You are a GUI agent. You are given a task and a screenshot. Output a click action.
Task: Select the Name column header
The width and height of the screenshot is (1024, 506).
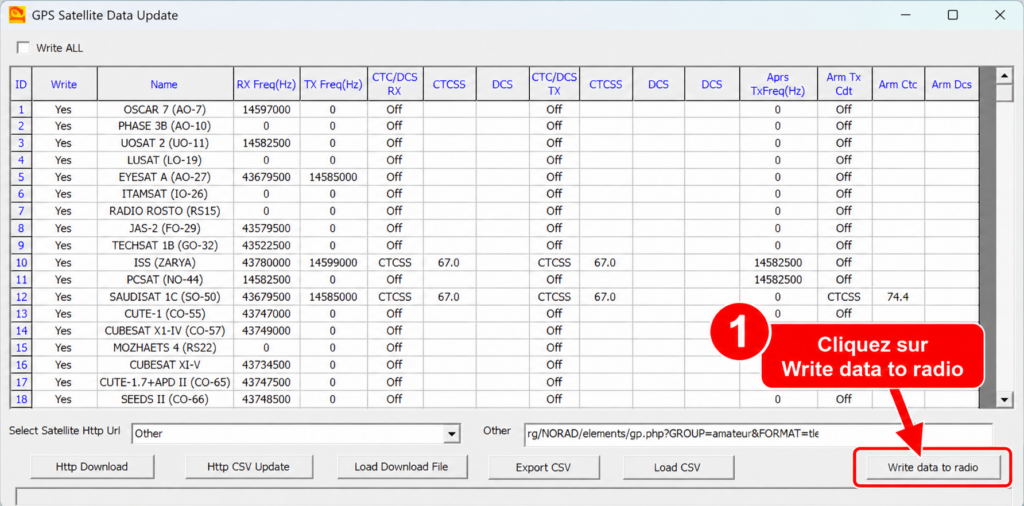[163, 84]
